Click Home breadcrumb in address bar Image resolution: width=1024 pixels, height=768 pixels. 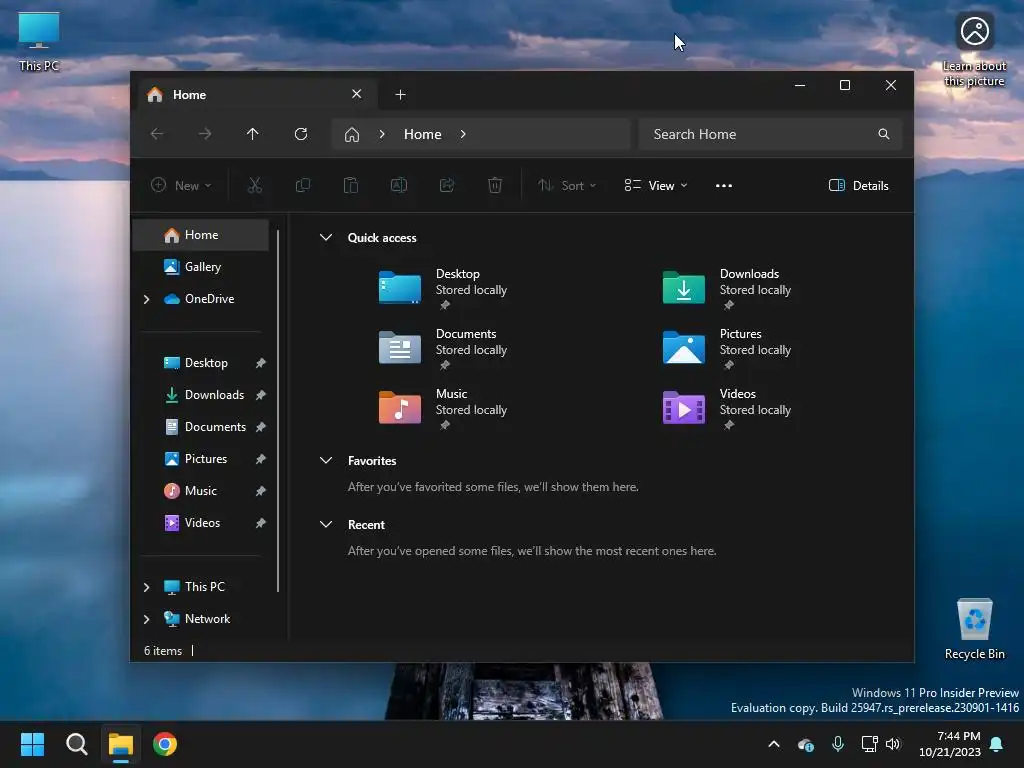[x=423, y=134]
